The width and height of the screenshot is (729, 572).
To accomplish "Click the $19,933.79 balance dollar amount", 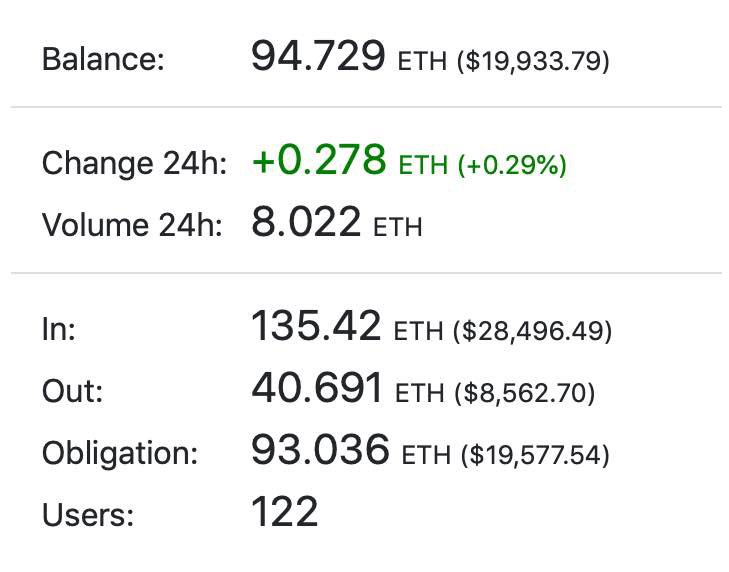I will 533,61.
